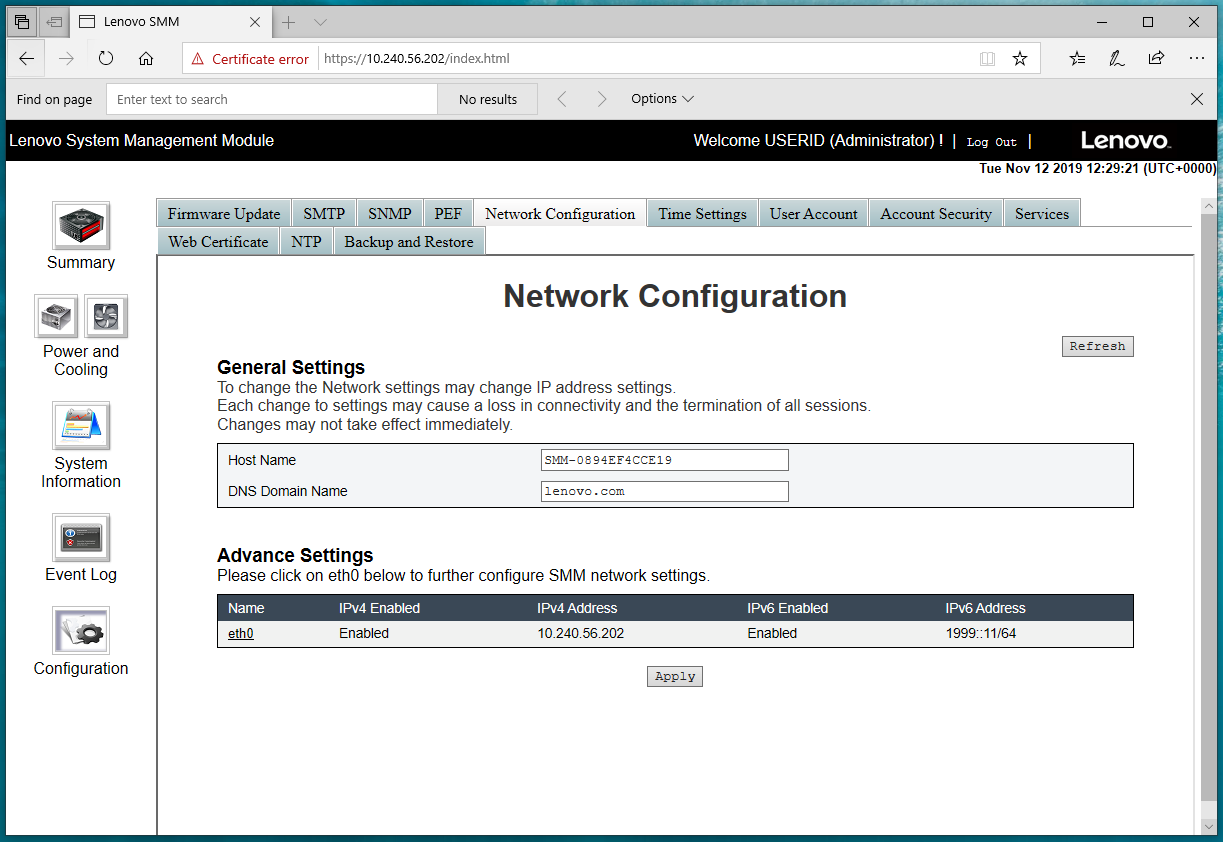
Task: Open browser Settings and more menu
Action: coord(1196,59)
